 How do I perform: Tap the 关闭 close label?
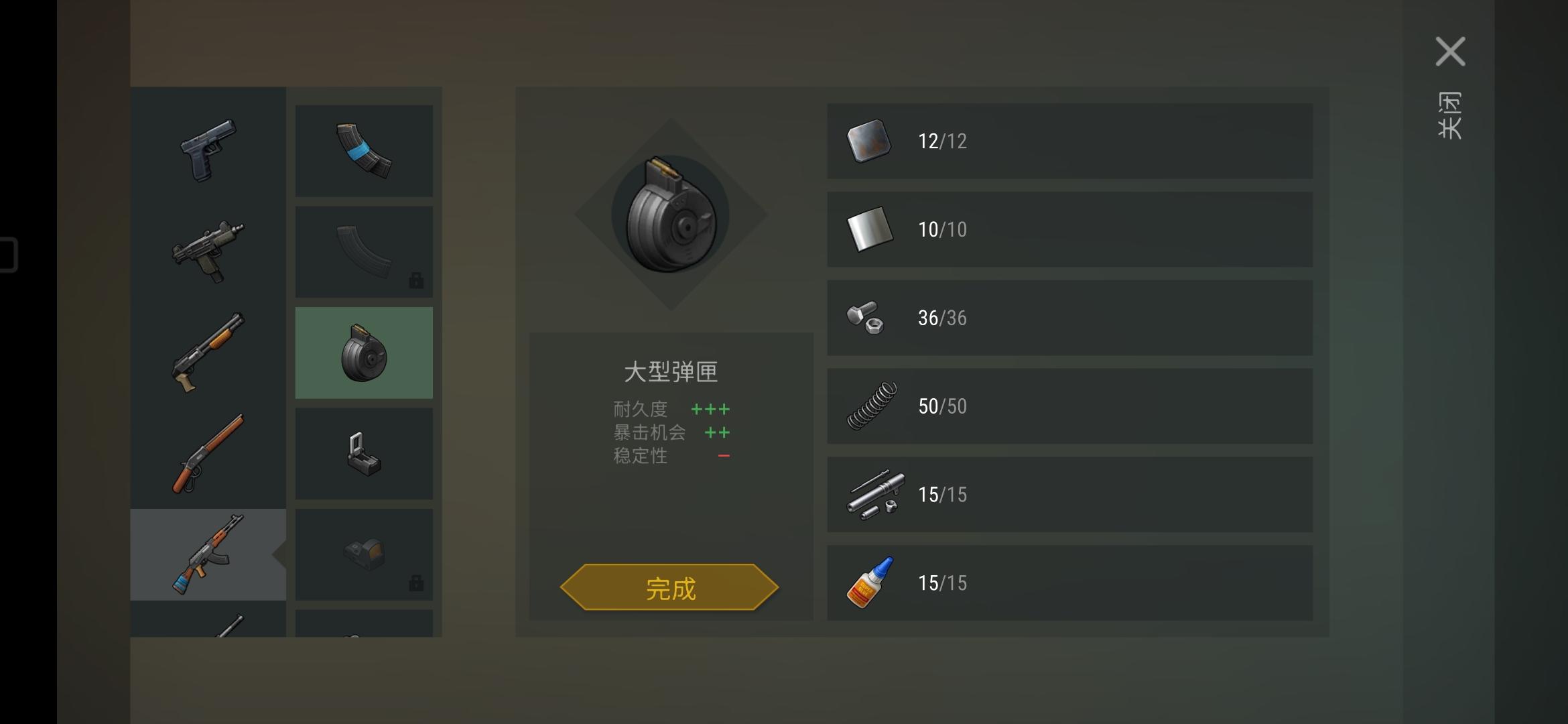[x=1449, y=115]
